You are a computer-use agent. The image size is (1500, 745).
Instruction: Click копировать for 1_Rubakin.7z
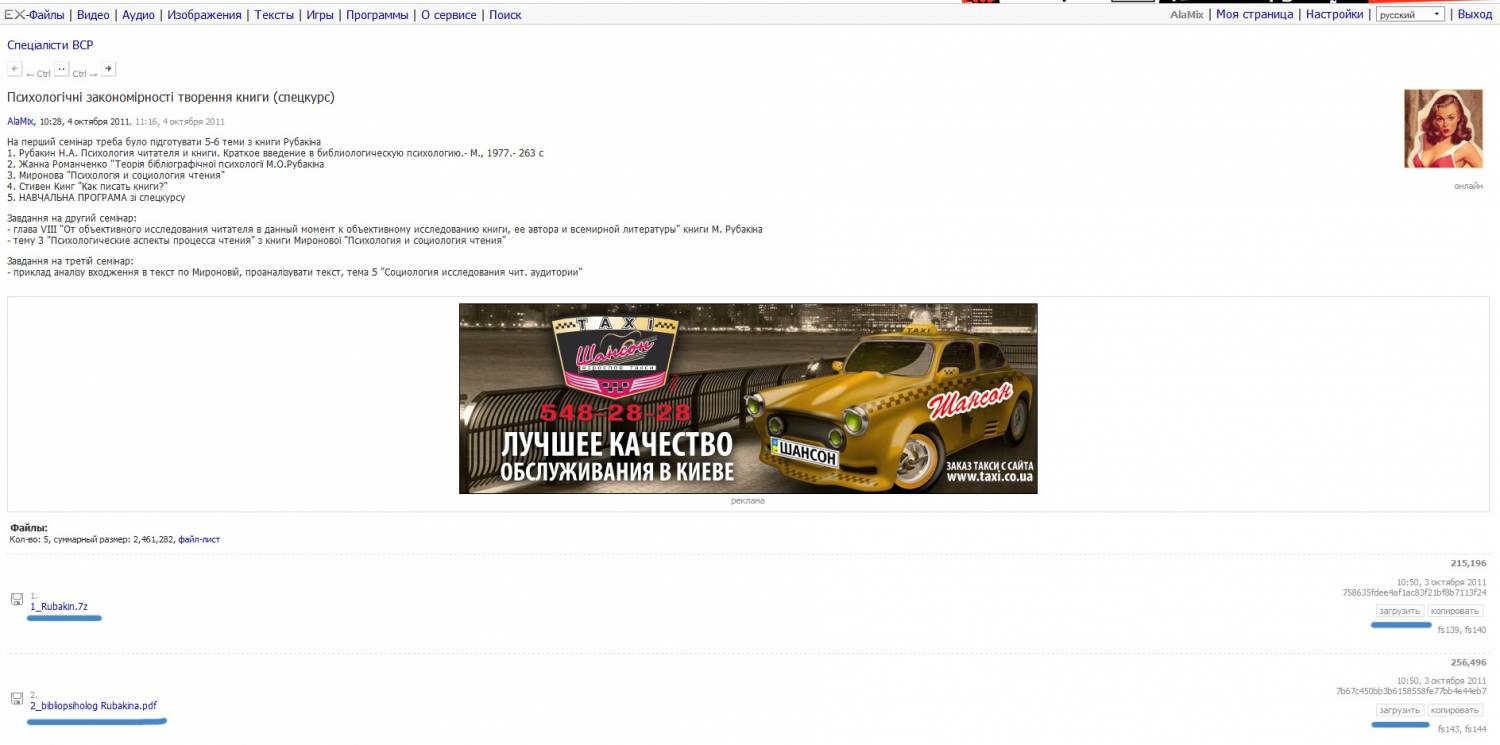(1455, 611)
